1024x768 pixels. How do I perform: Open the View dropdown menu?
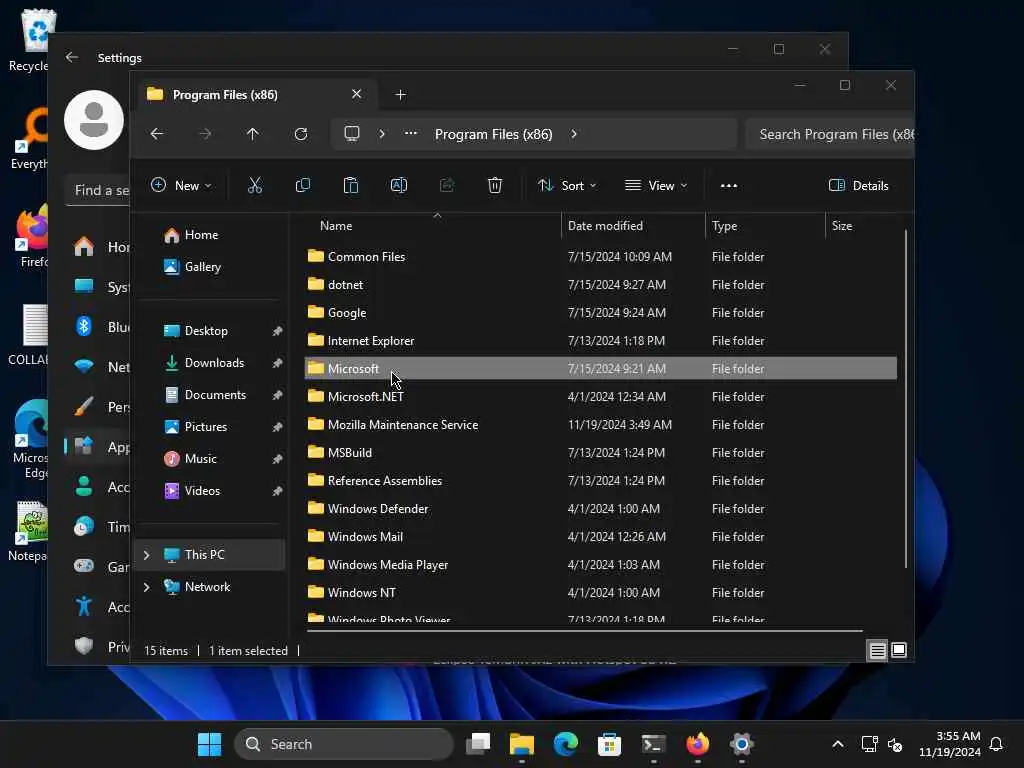tap(656, 185)
